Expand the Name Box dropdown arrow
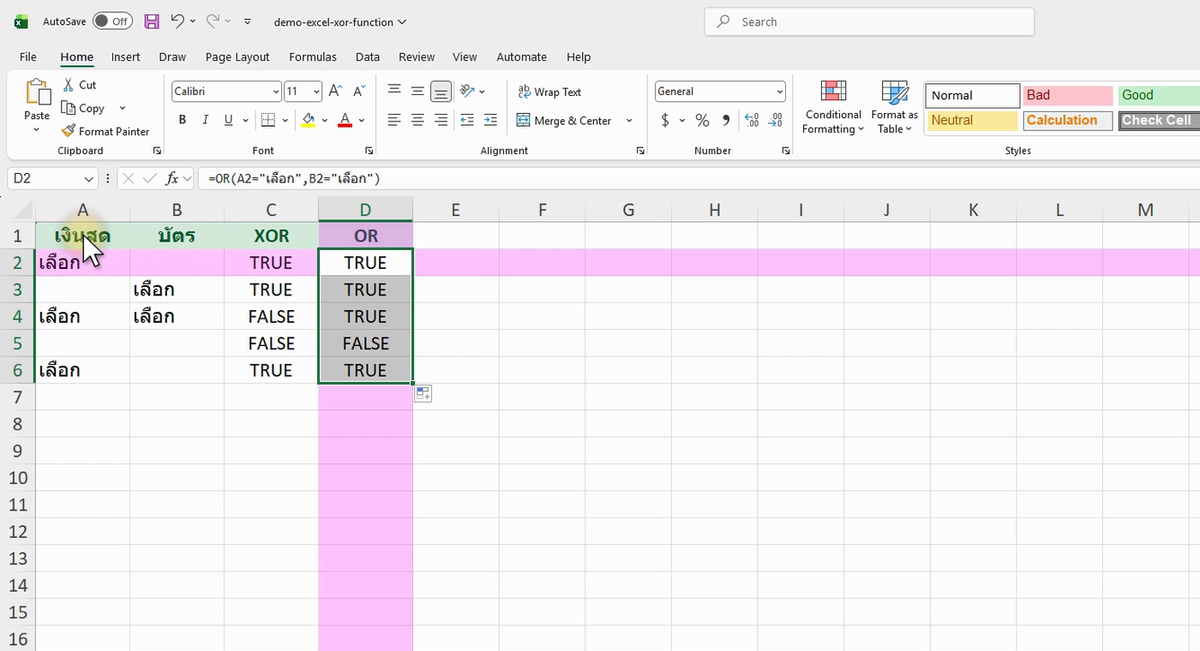The width and height of the screenshot is (1200, 651). coord(89,178)
